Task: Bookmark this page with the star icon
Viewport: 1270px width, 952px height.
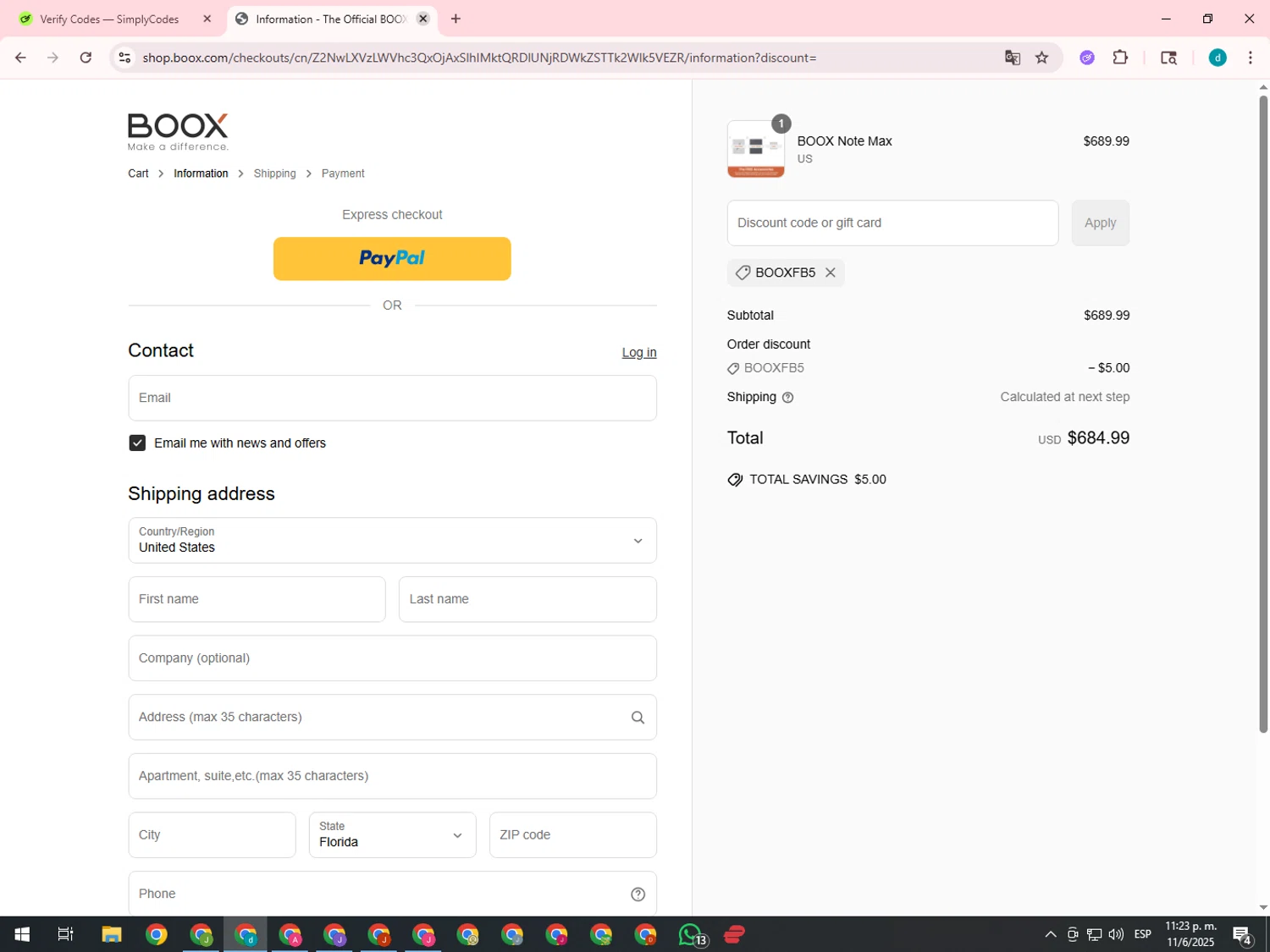Action: pyautogui.click(x=1042, y=58)
